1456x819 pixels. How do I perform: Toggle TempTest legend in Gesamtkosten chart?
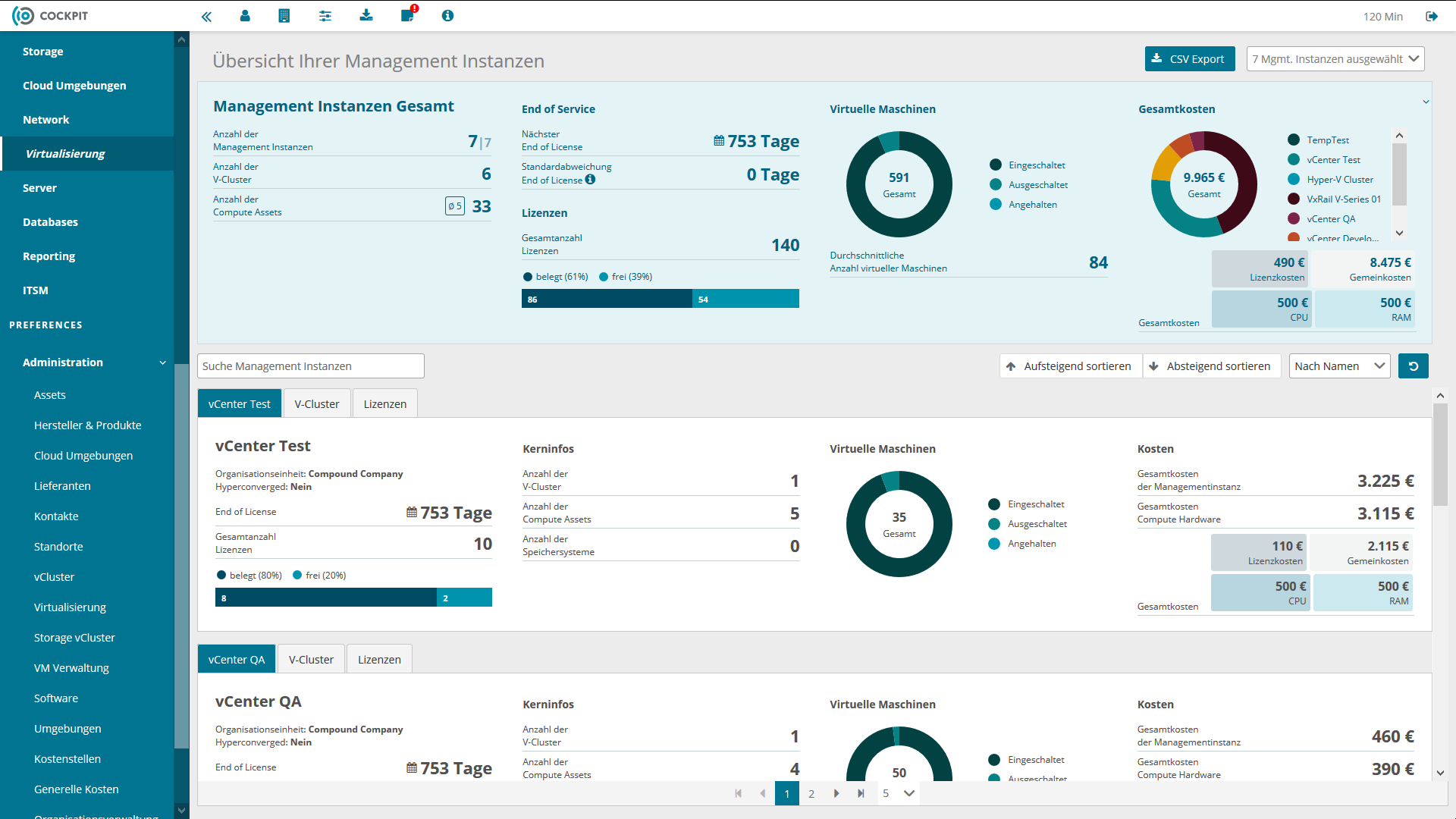pyautogui.click(x=1319, y=140)
